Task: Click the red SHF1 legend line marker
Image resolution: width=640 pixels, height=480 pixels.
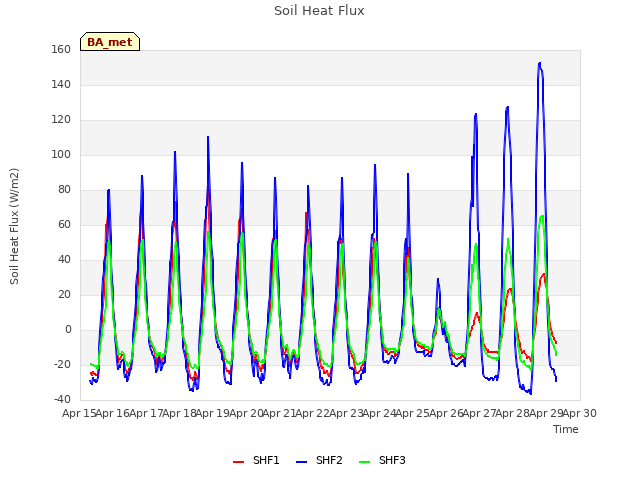Action: 238,462
